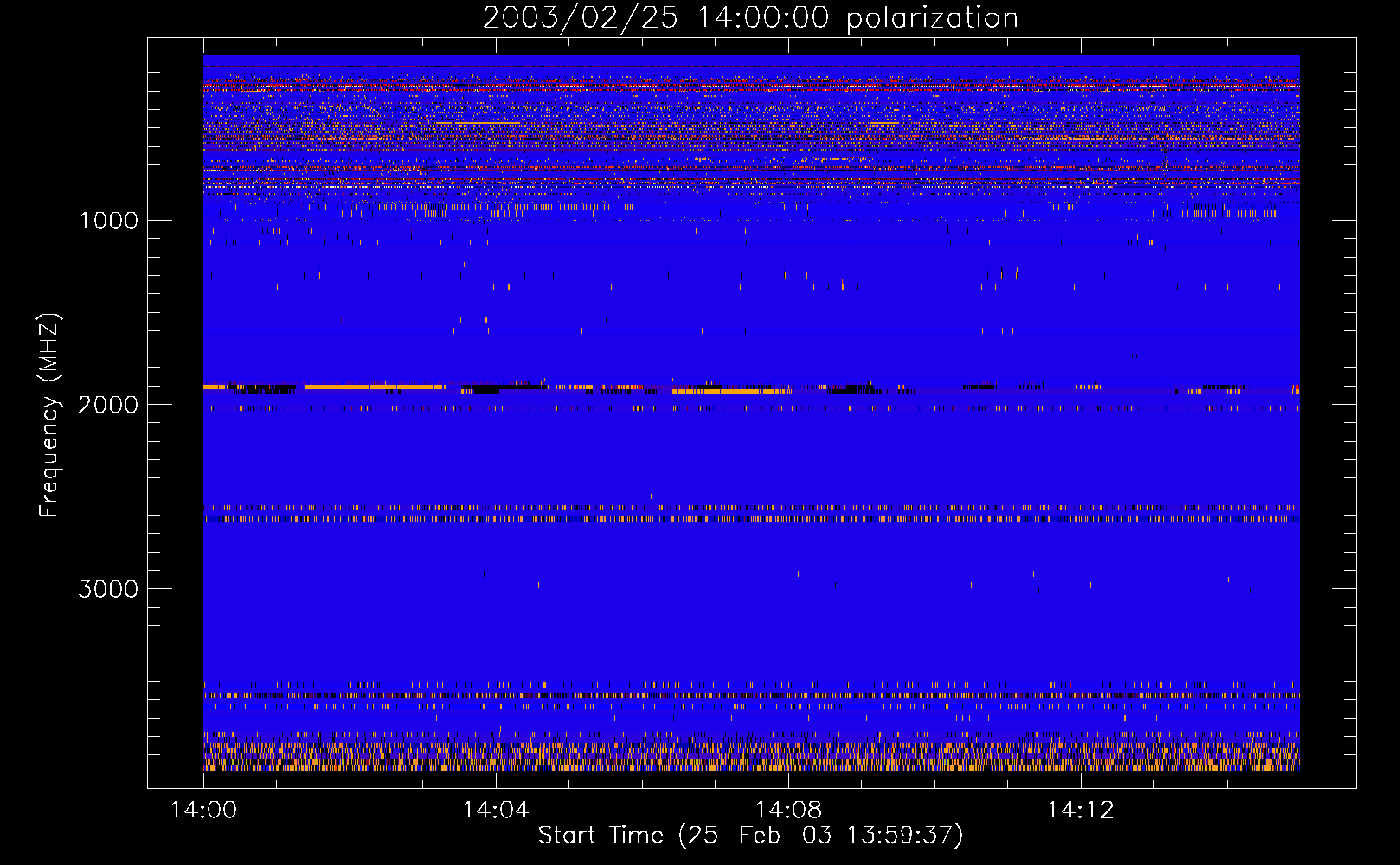
Task: Click the '14:08' time axis label
Action: pos(788,811)
